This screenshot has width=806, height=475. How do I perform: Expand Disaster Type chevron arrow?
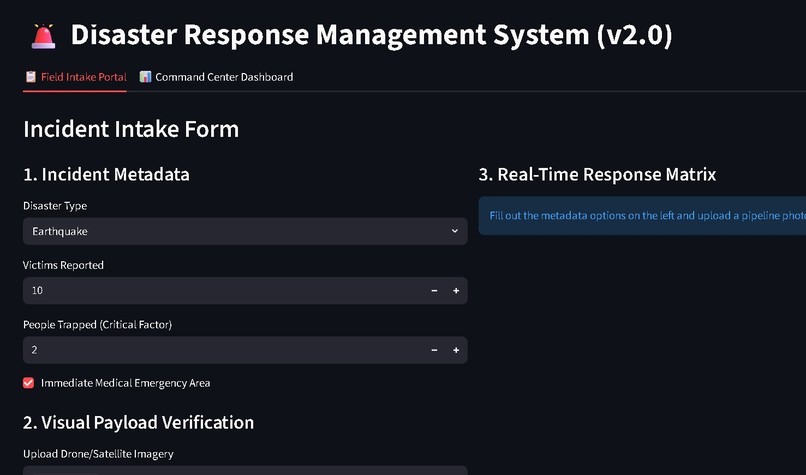point(454,231)
